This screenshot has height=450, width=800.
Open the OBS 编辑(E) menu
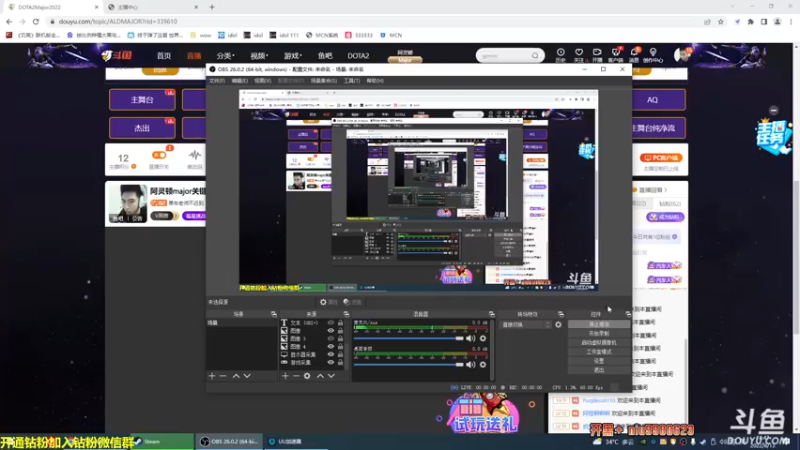[x=239, y=81]
